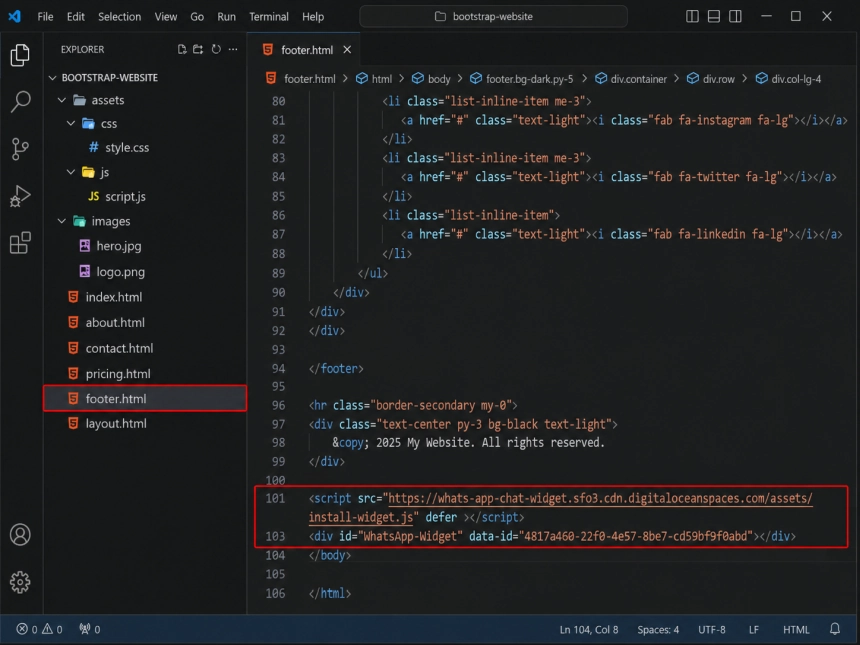The image size is (860, 645).
Task: Click the New File icon in Explorer
Action: pyautogui.click(x=182, y=49)
